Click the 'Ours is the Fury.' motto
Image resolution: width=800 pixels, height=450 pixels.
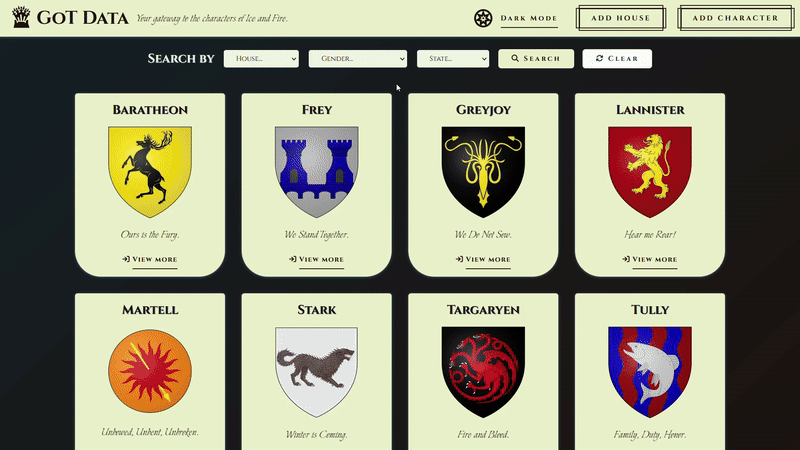150,235
